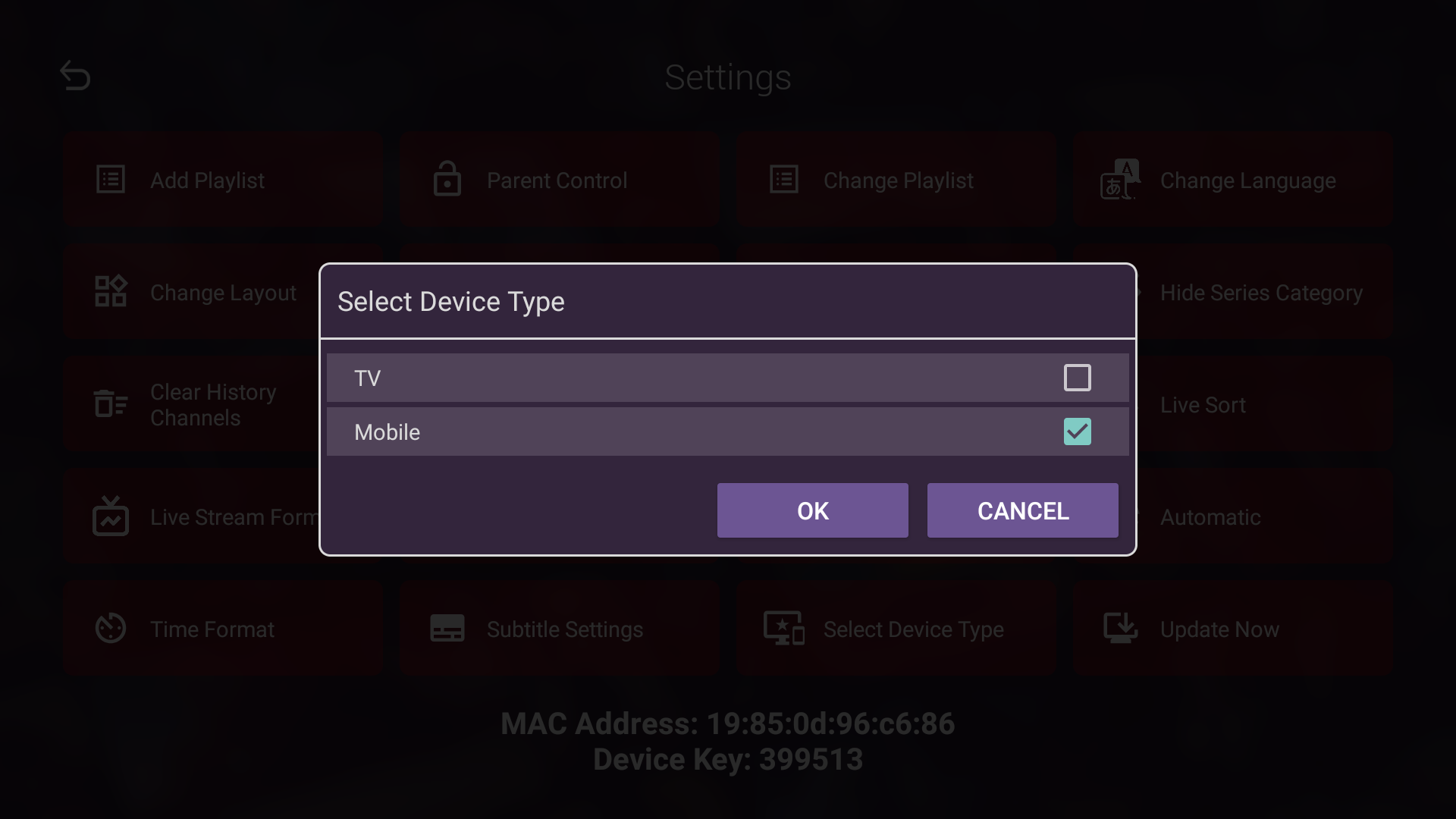Confirm device type with OK

pos(811,510)
